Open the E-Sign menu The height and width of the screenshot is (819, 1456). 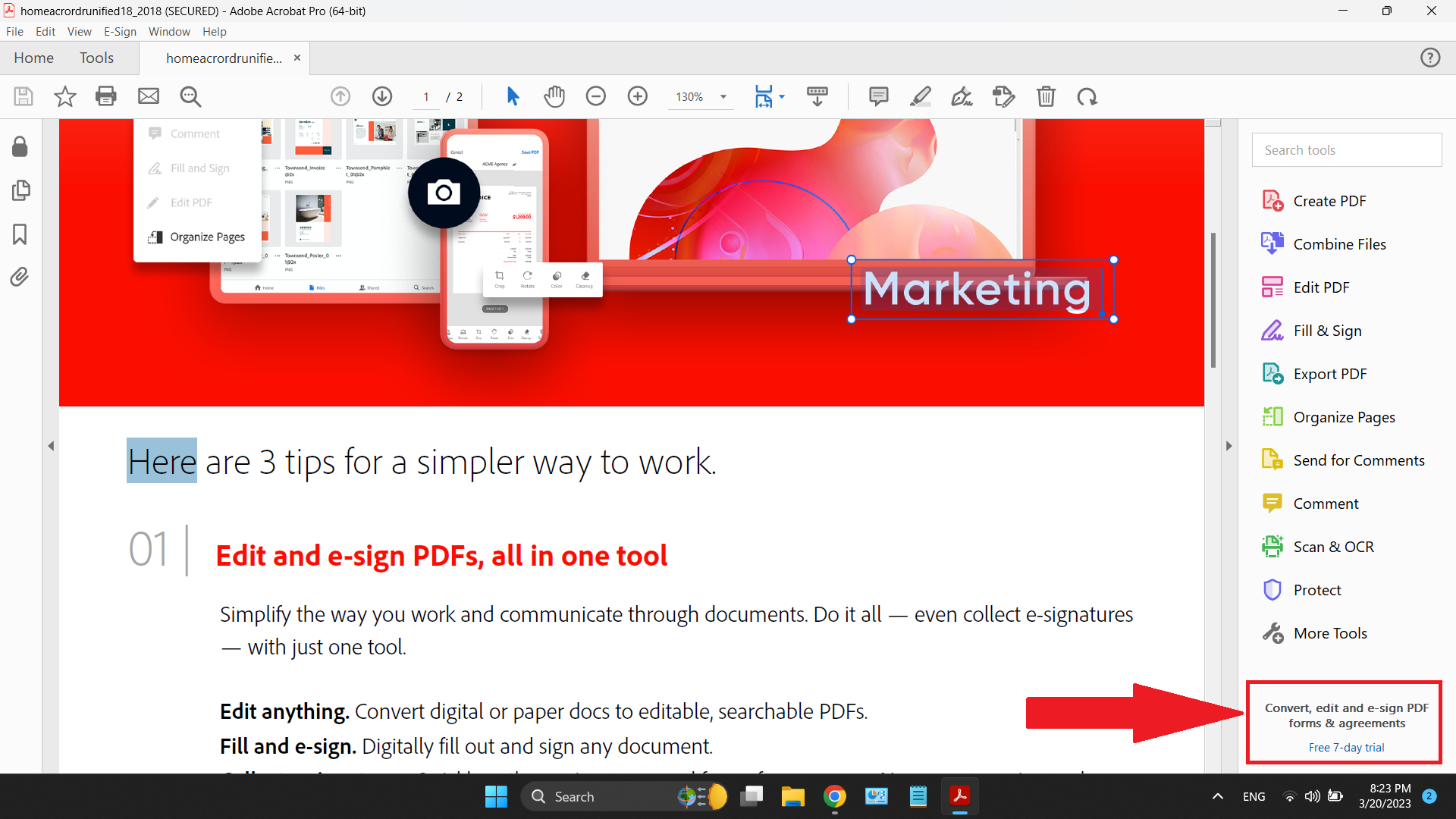[120, 32]
